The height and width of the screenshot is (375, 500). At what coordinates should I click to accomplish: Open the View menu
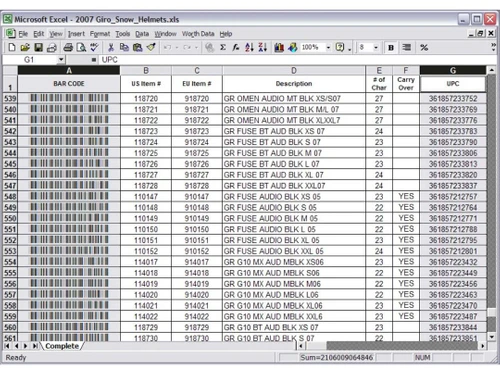56,34
